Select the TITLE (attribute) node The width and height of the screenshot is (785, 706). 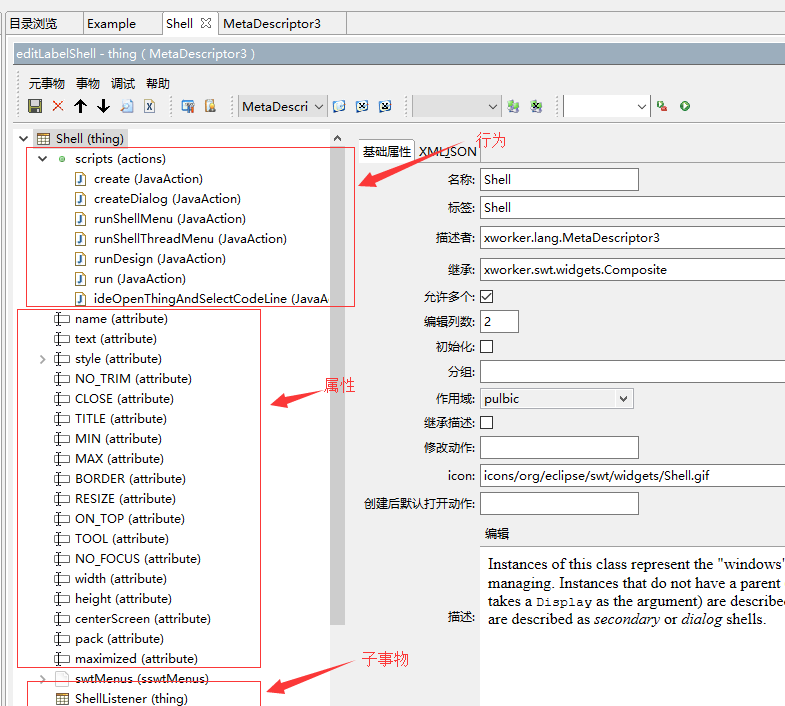tap(121, 419)
